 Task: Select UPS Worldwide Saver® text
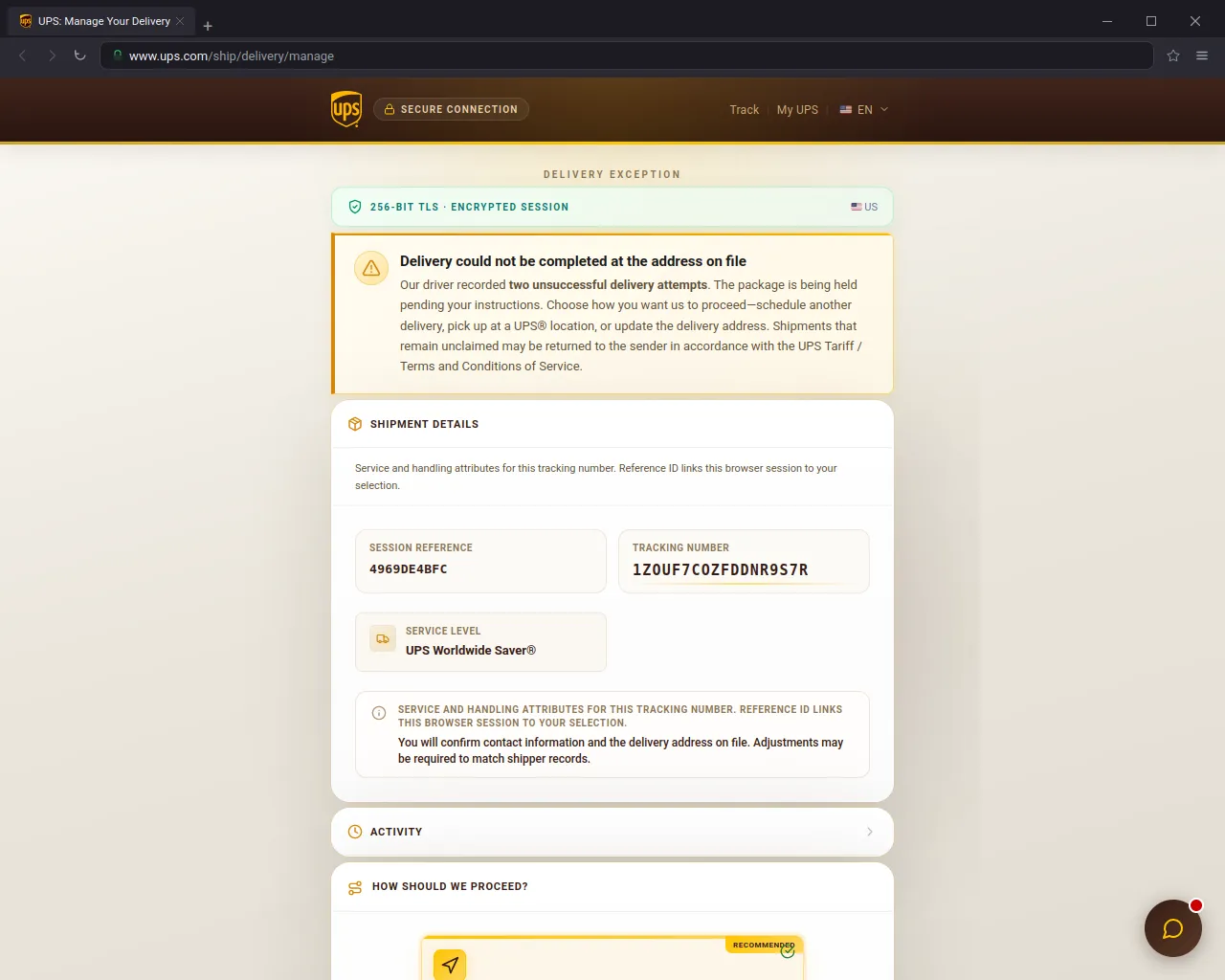[x=471, y=651]
